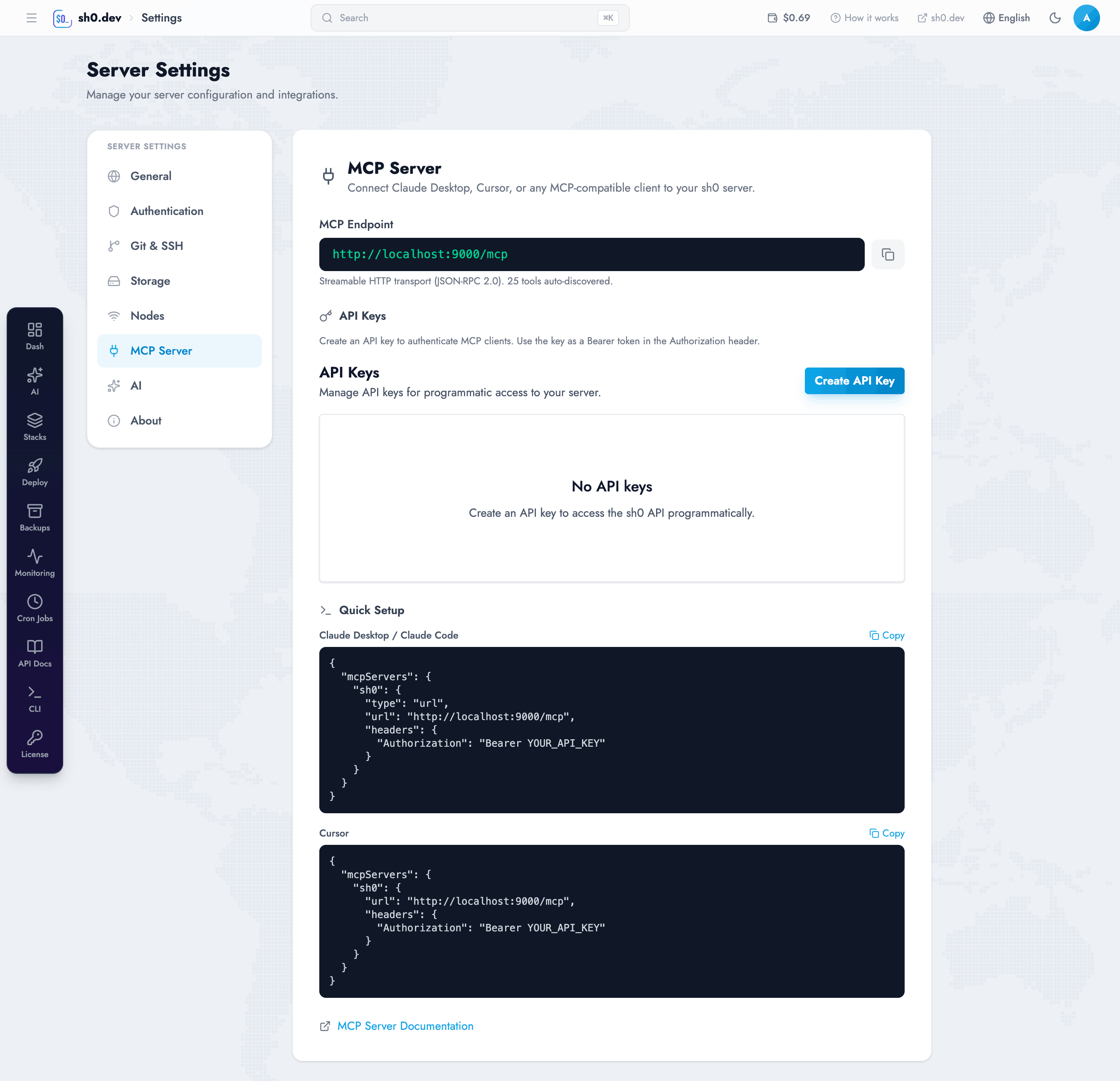Click the Settings breadcrumb
Viewport: 1120px width, 1081px height.
(162, 18)
